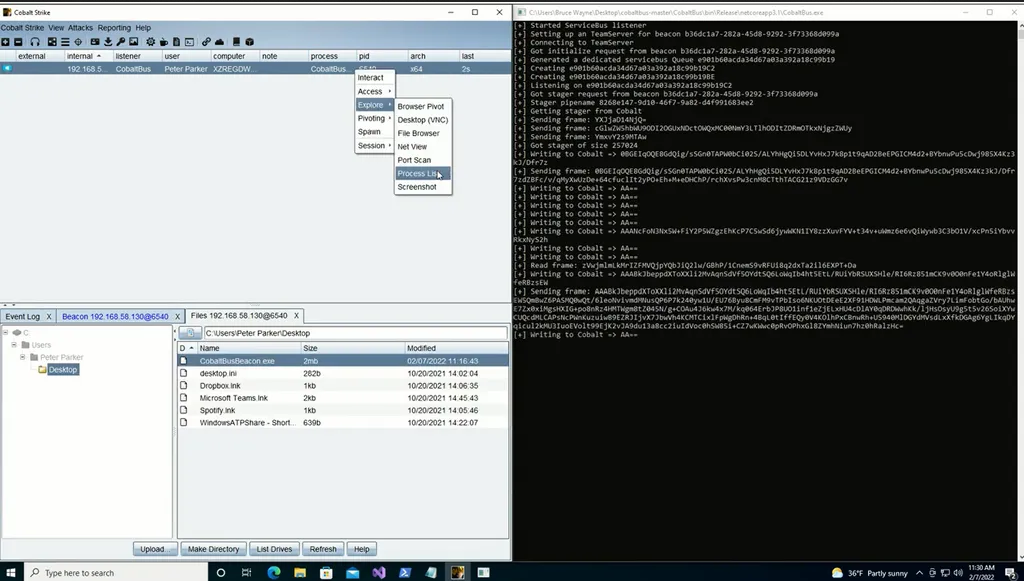Select the desktop.ini file row

click(x=343, y=373)
